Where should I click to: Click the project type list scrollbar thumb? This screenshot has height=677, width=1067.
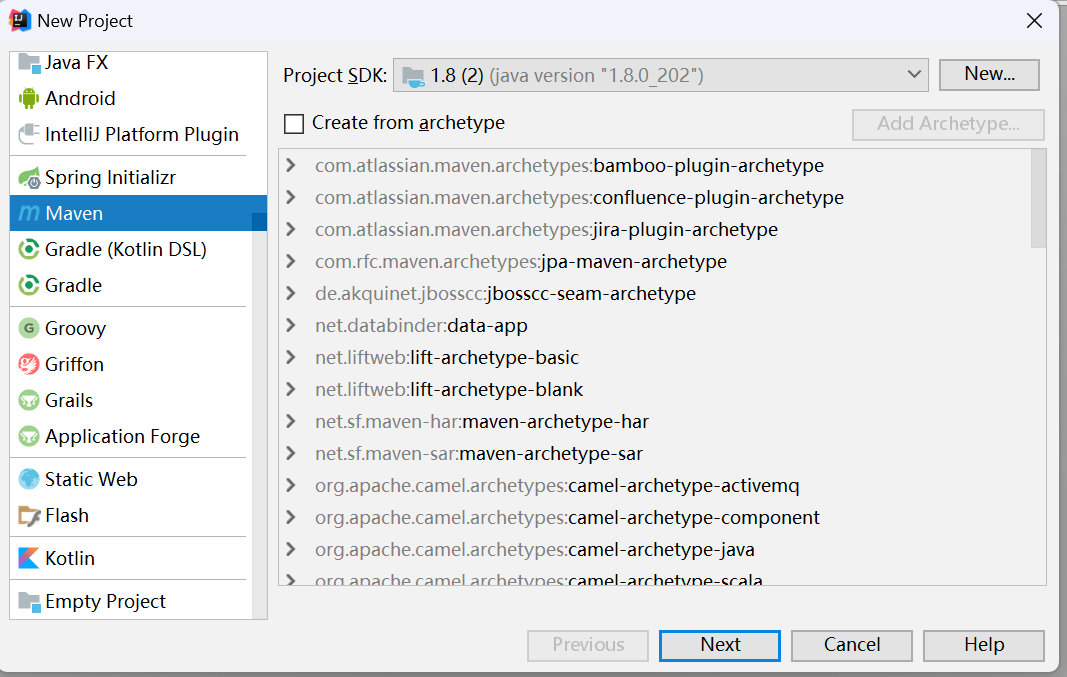[x=259, y=222]
